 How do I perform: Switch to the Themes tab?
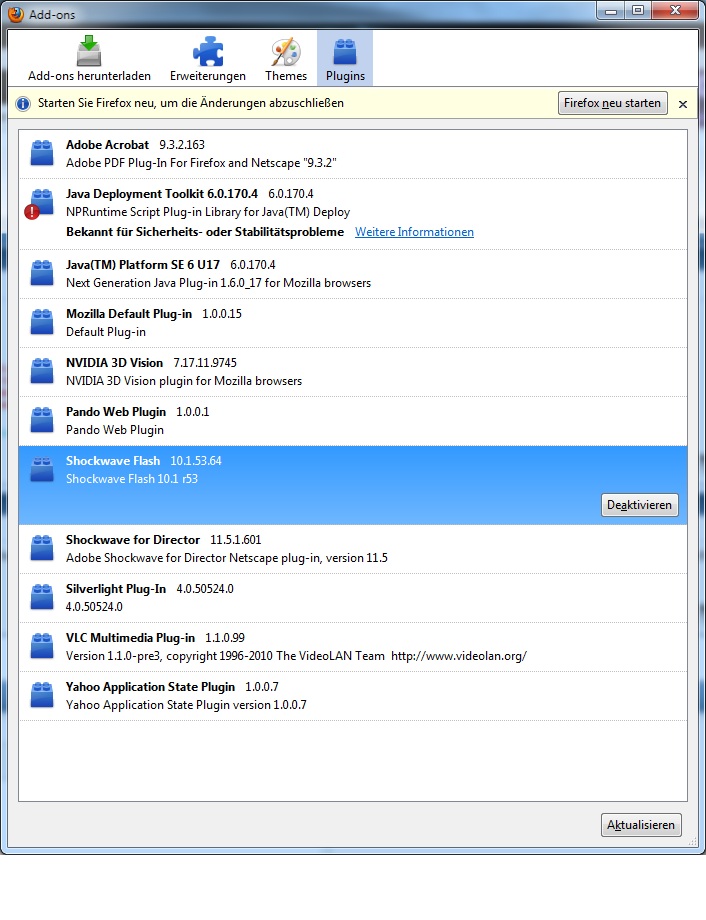pos(286,58)
